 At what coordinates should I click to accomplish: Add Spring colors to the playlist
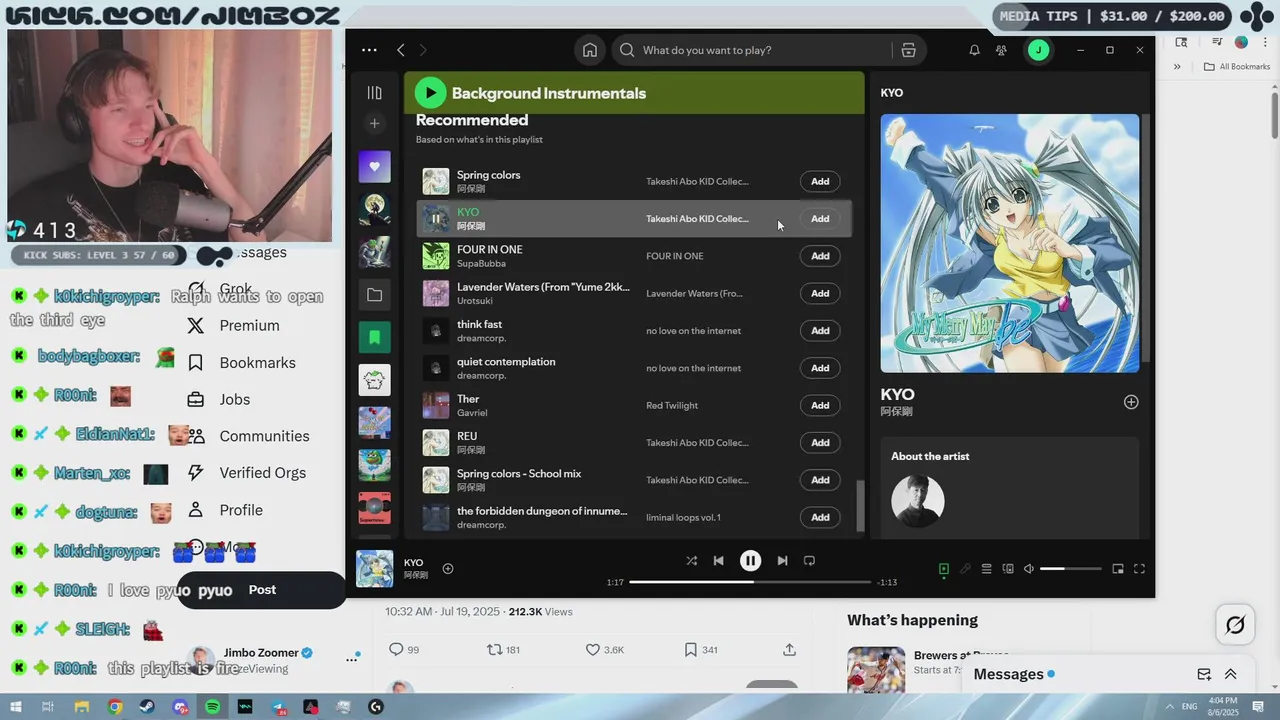pos(820,181)
